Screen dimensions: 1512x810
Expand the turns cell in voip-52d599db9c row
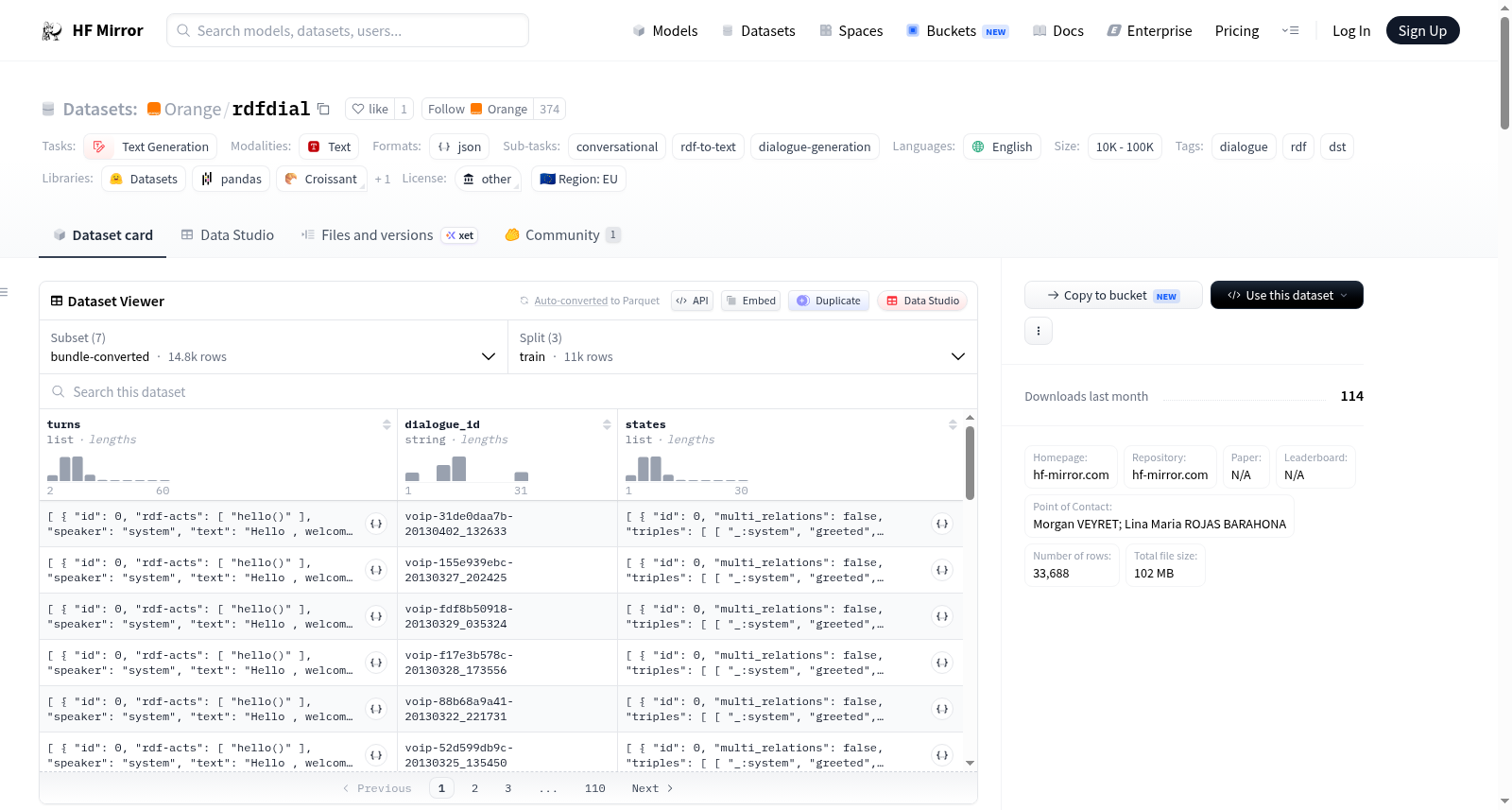[376, 755]
